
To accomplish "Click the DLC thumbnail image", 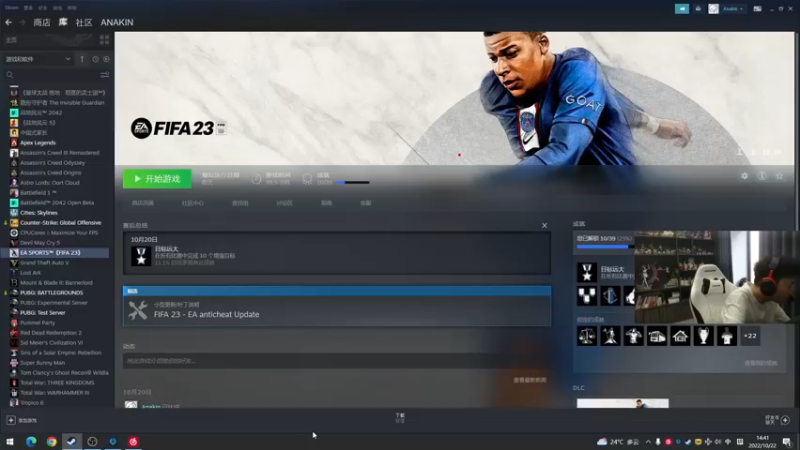I will 622,404.
